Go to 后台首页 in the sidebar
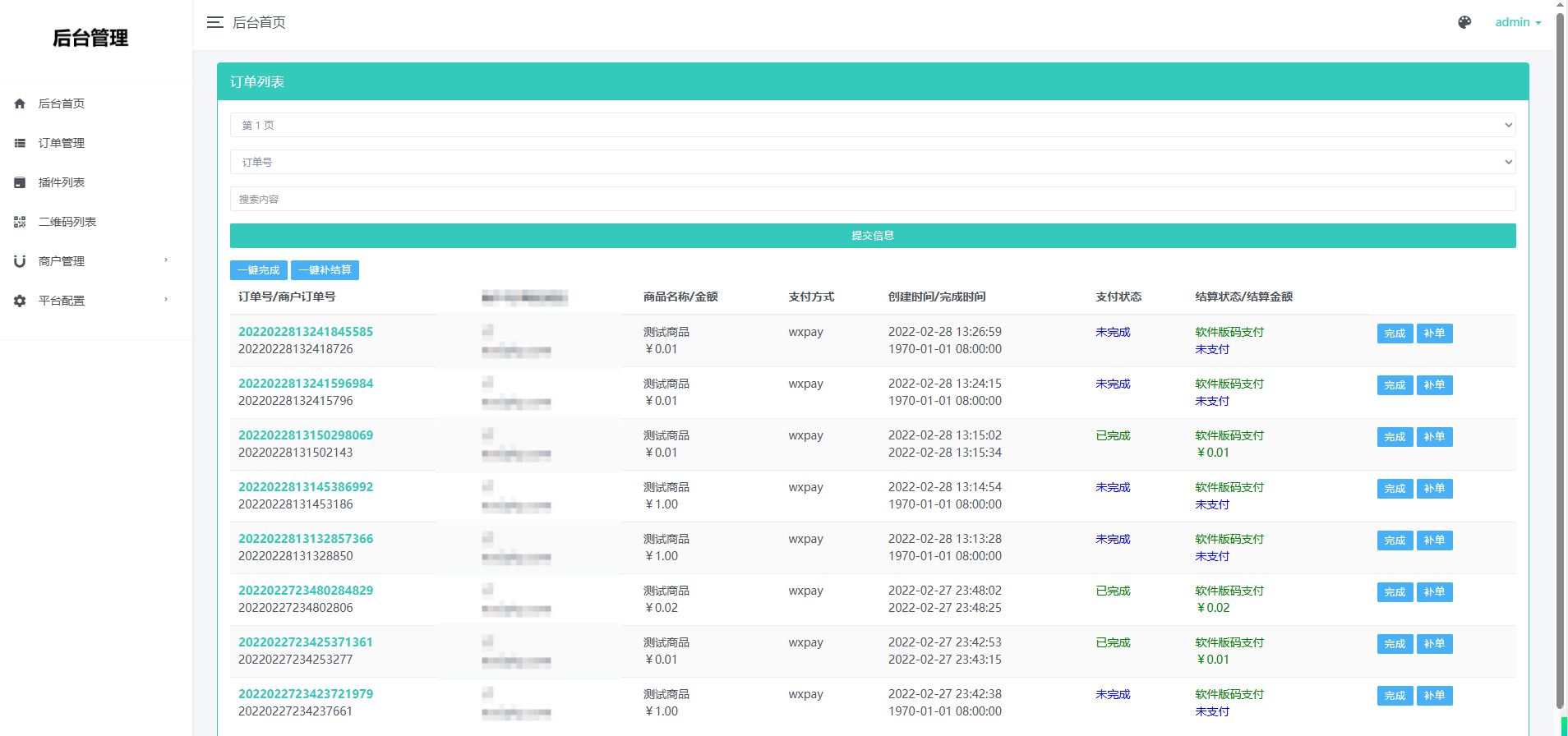Viewport: 1568px width, 736px height. point(62,103)
